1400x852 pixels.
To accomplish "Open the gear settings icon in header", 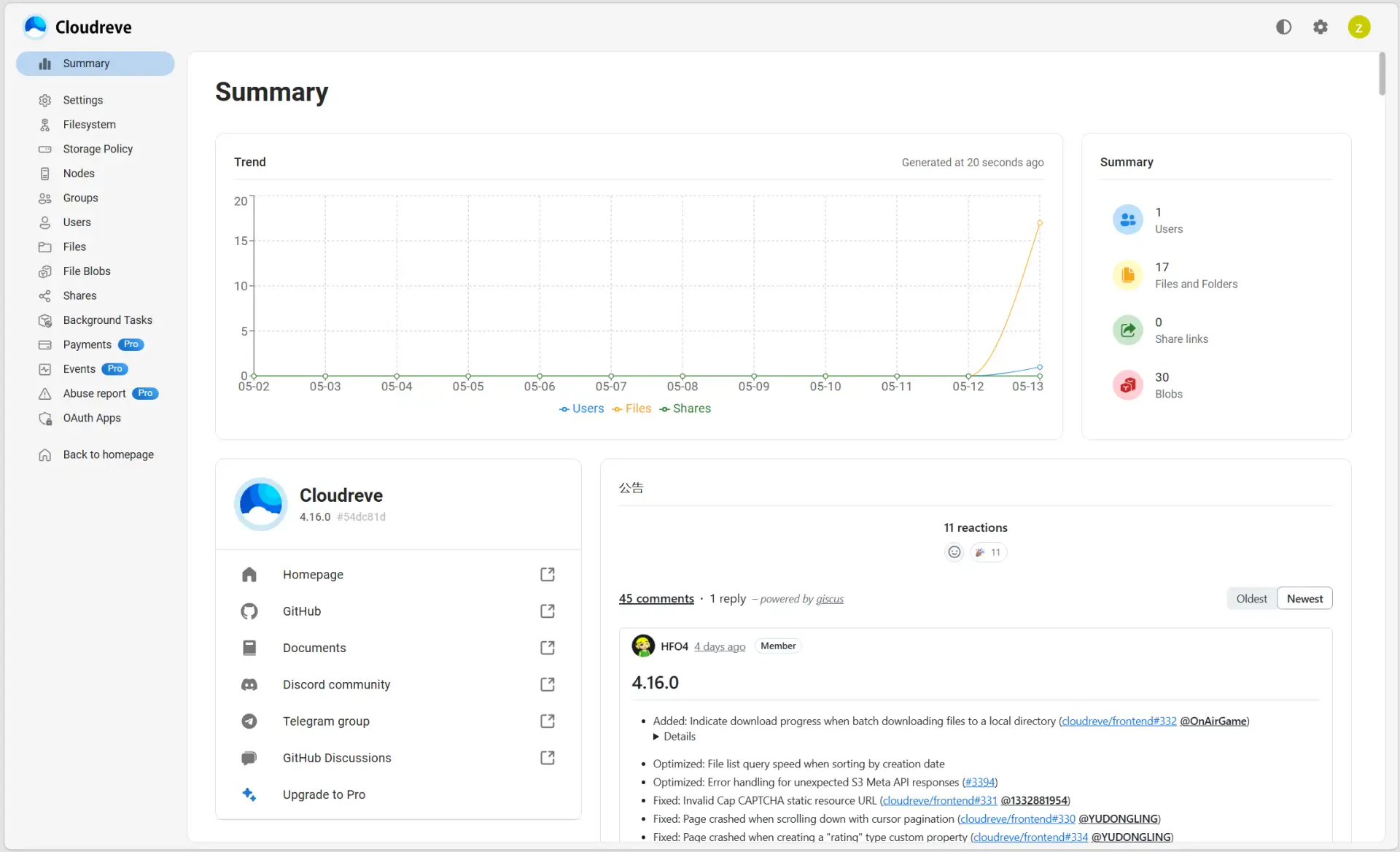I will click(1321, 27).
